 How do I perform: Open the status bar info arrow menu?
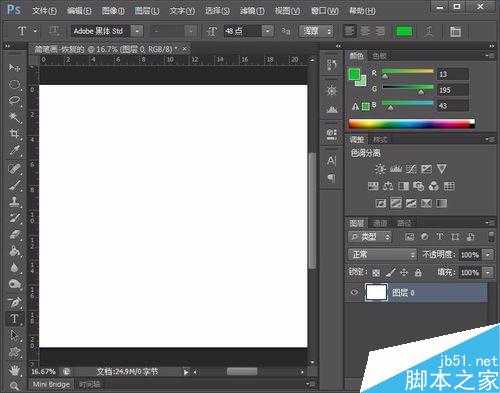[x=186, y=372]
